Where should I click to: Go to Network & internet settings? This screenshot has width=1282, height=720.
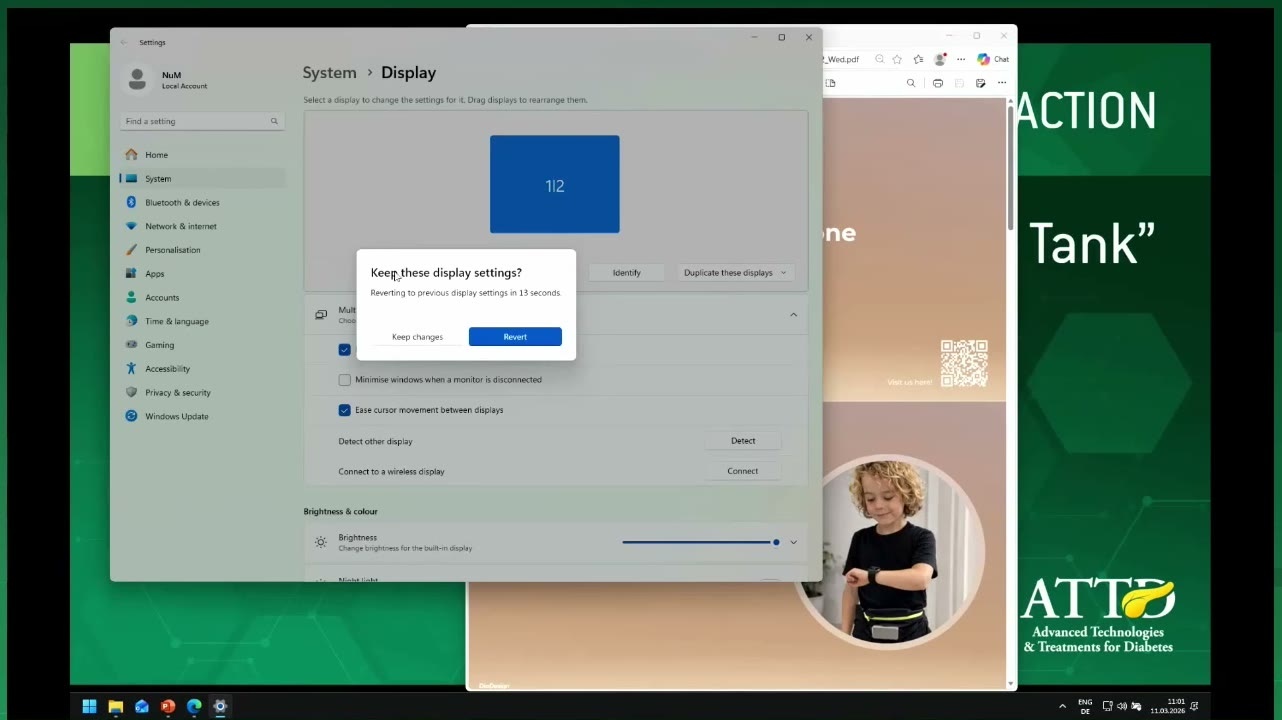point(202,226)
